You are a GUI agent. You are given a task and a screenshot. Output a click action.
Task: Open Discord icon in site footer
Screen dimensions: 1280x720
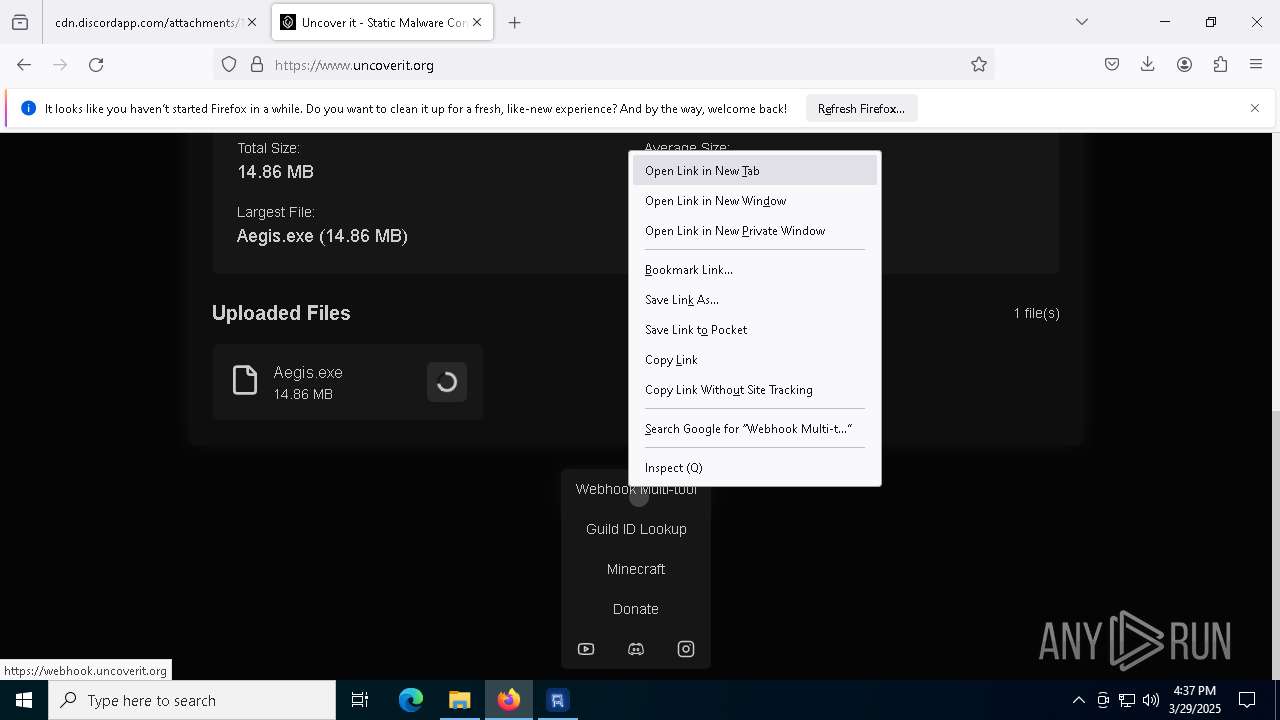pyautogui.click(x=636, y=649)
